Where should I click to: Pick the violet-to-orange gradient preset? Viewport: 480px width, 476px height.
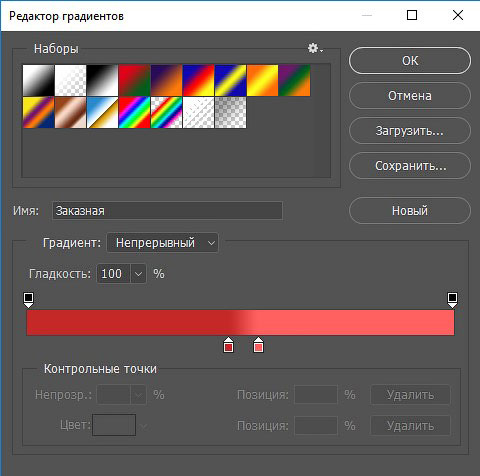166,80
